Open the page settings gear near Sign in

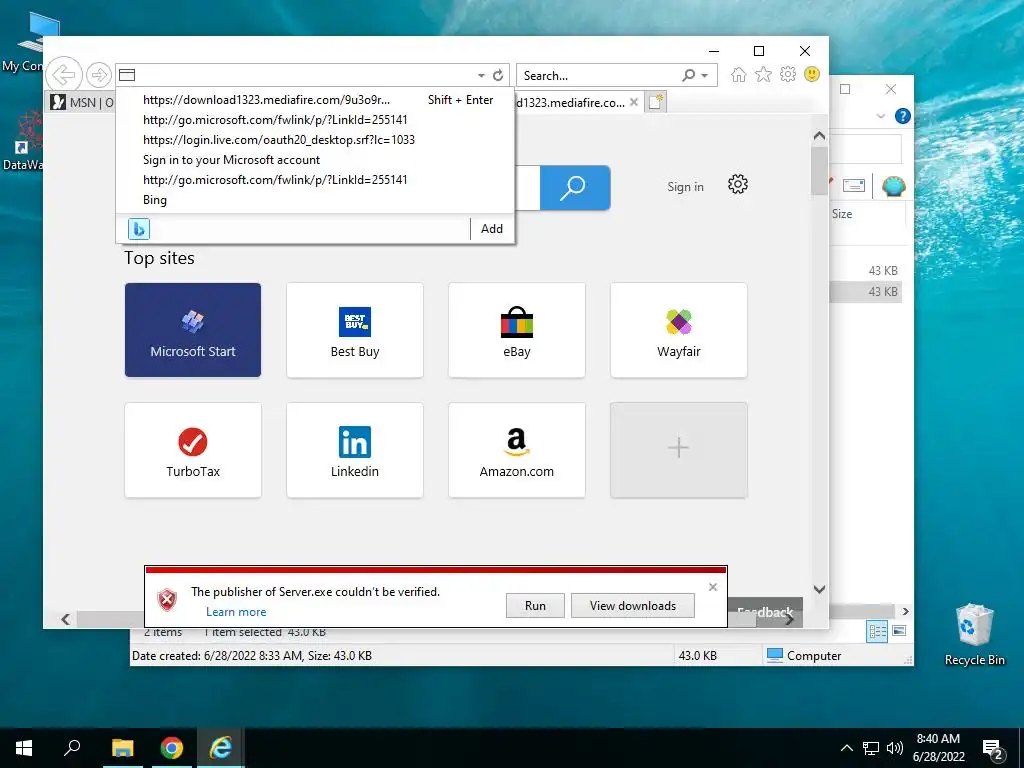pyautogui.click(x=738, y=184)
